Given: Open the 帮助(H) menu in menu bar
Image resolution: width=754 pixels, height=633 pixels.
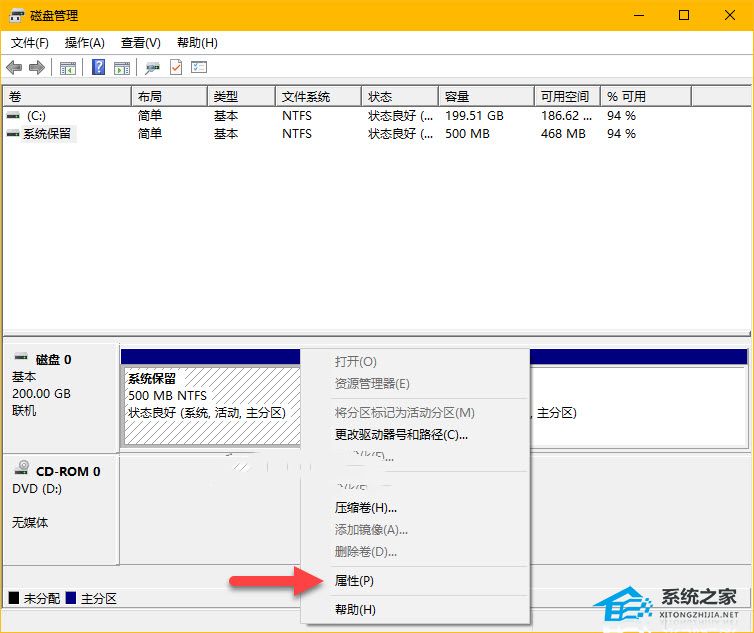Looking at the screenshot, I should (197, 43).
